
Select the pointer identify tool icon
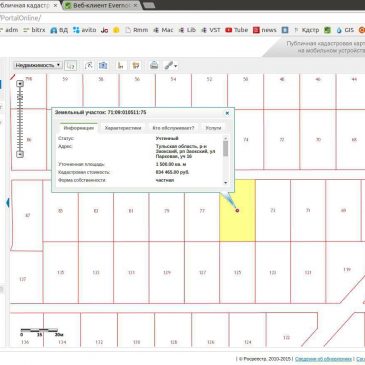coord(89,66)
